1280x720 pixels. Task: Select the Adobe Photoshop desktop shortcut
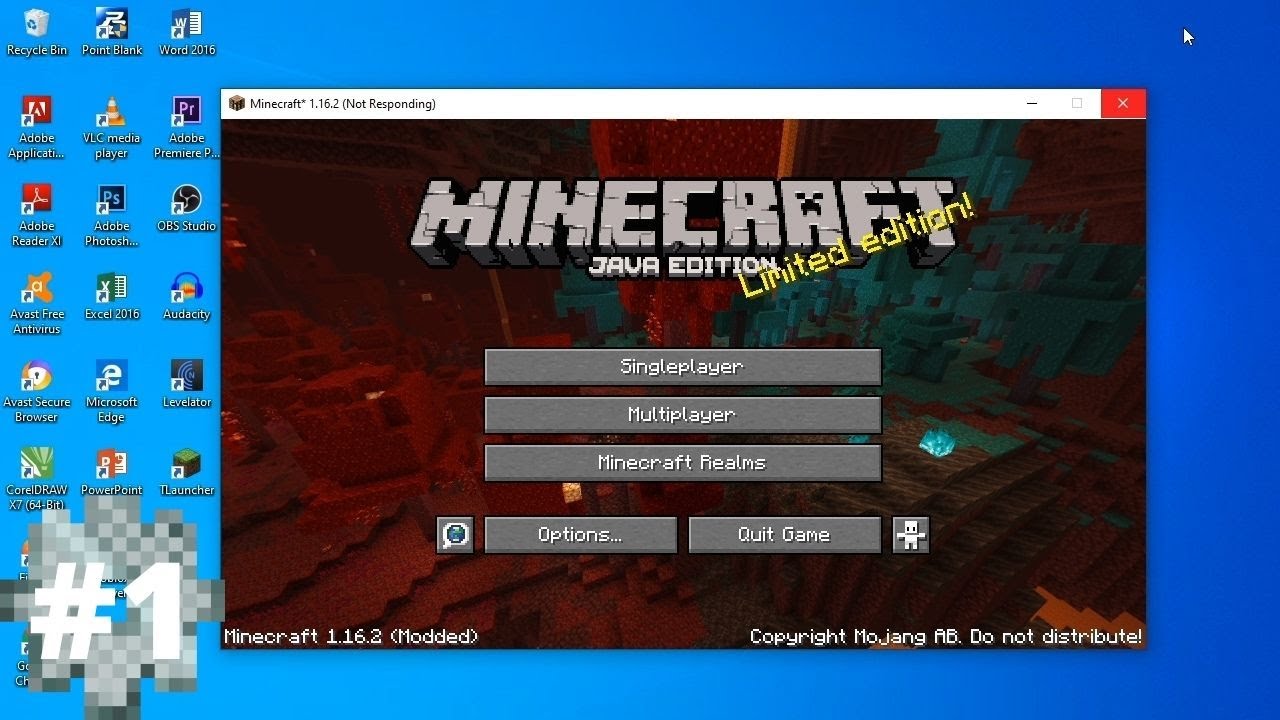tap(112, 216)
